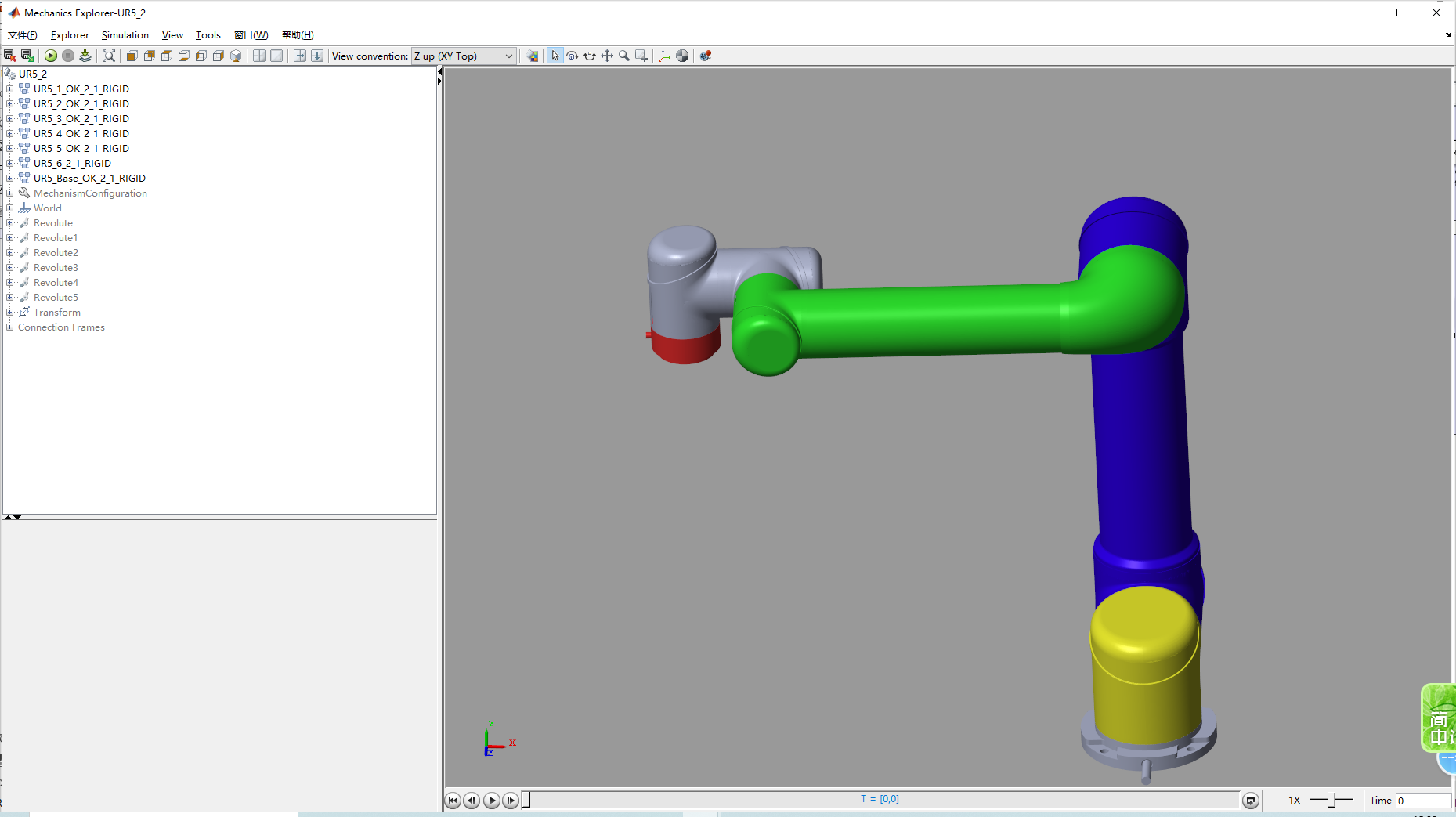Activate the Pan tool icon
The width and height of the screenshot is (1456, 817).
point(607,56)
